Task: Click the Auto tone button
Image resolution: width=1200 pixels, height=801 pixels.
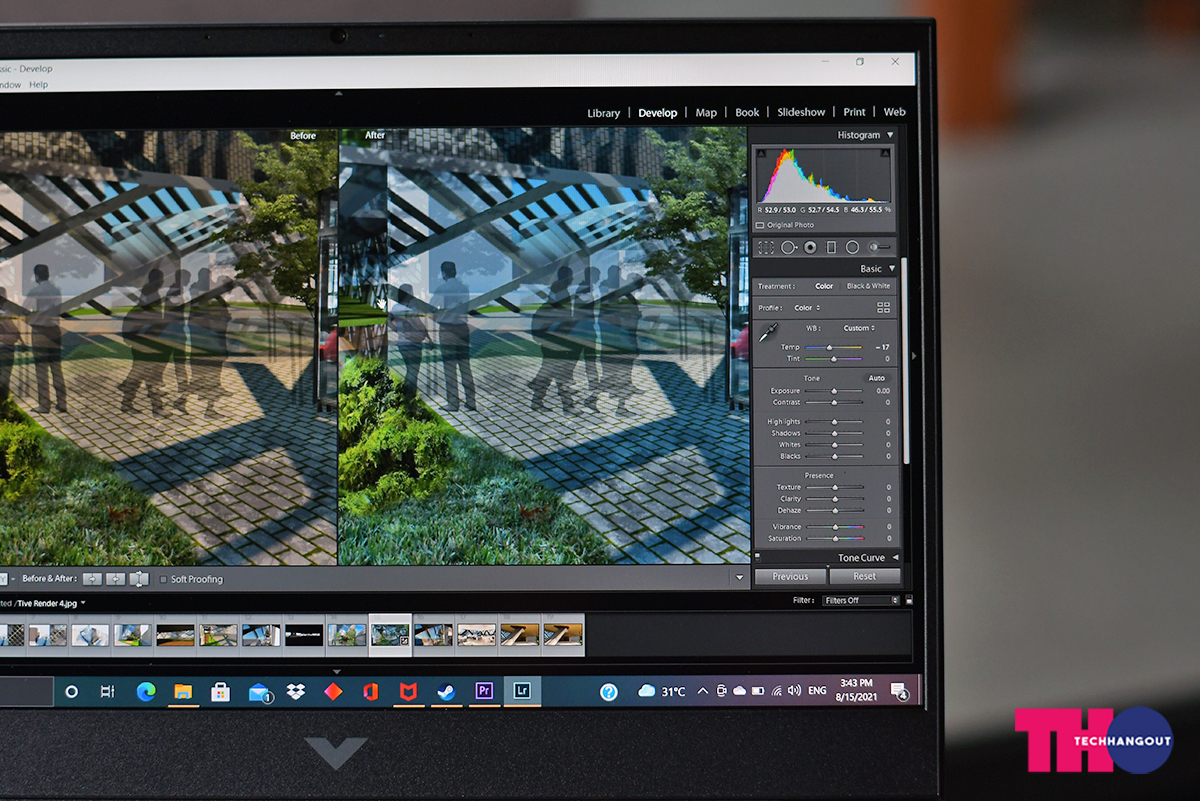Action: point(876,378)
